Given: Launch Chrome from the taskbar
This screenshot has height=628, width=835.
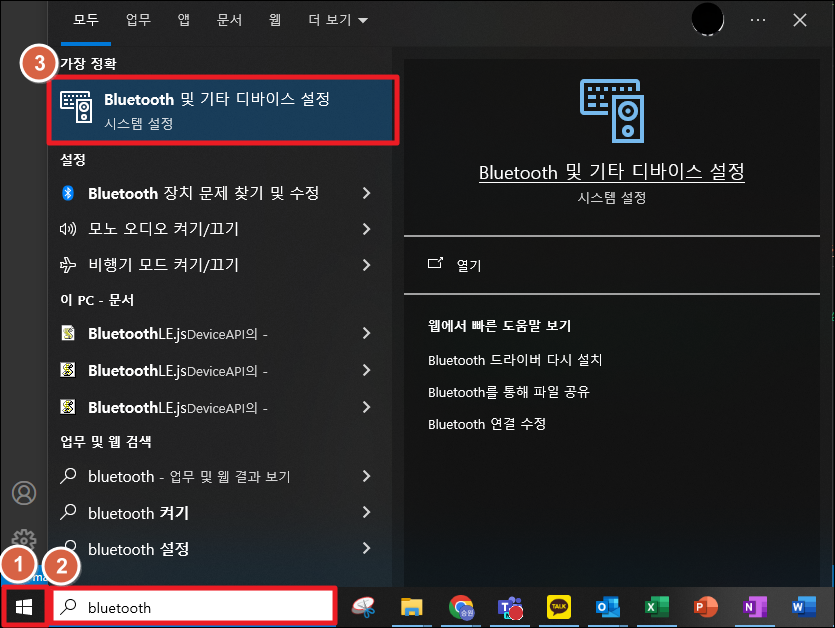Looking at the screenshot, I should tap(461, 607).
